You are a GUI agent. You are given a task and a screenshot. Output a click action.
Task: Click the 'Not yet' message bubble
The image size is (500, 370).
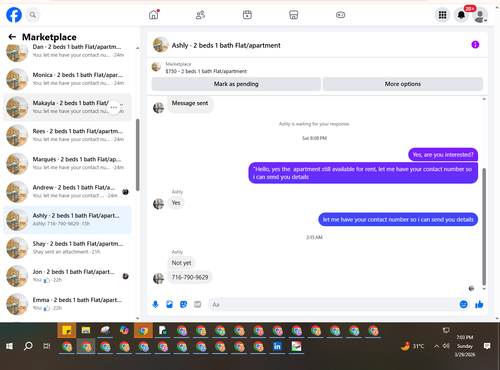(181, 263)
